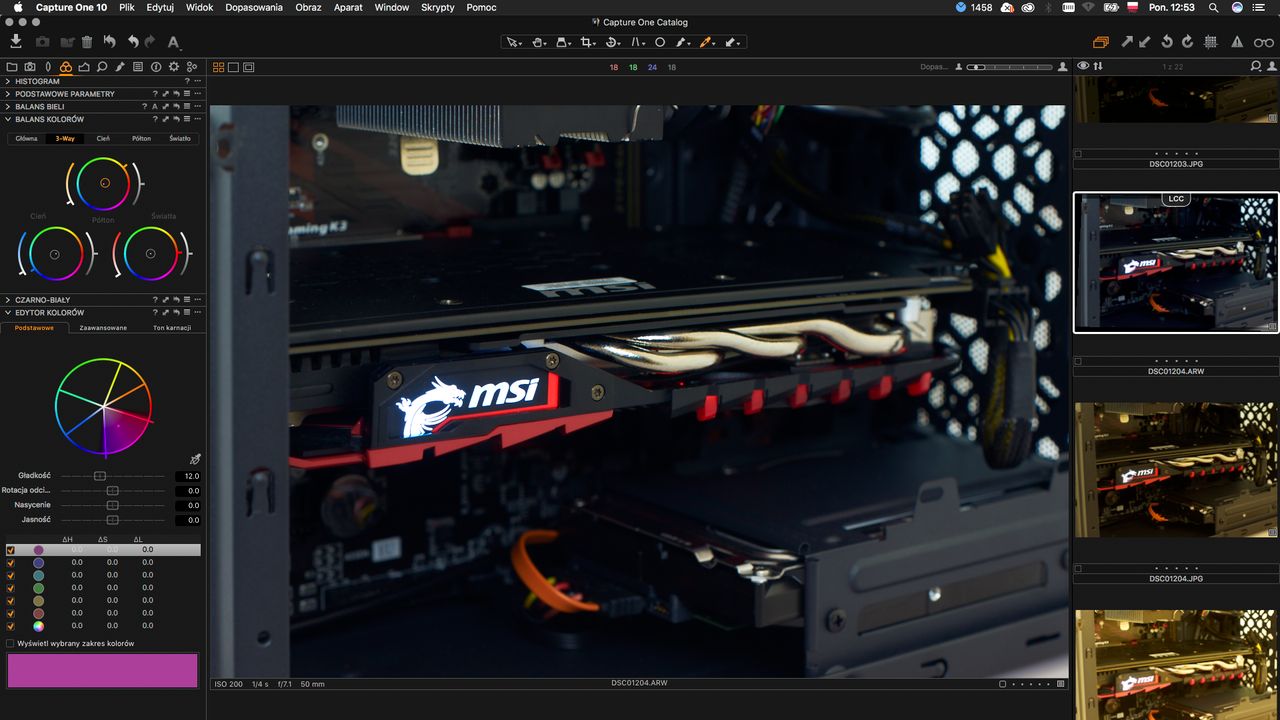Click the exposure warning triangle icon
Image resolution: width=1280 pixels, height=720 pixels.
point(1237,42)
